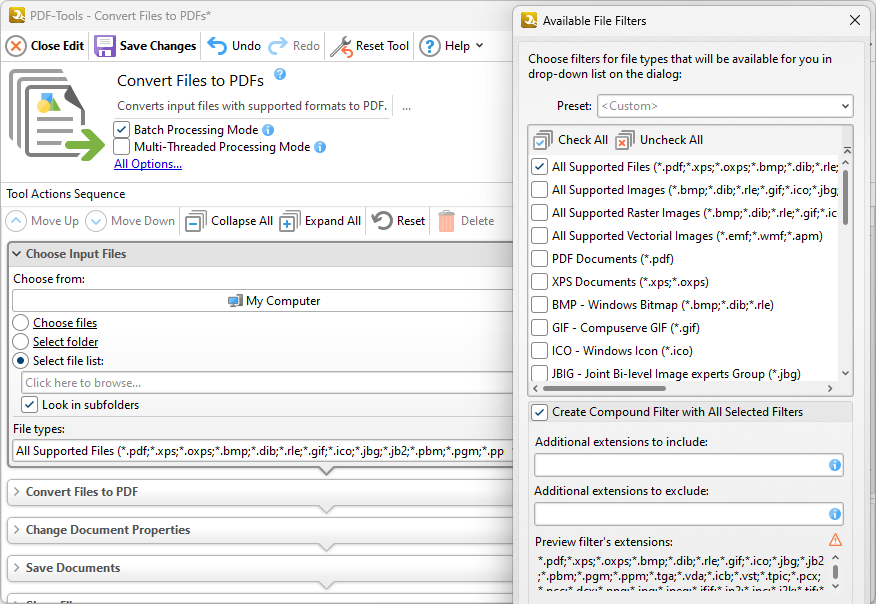The height and width of the screenshot is (604, 876).
Task: Click the filter list vertical scrollbar
Action: (846, 197)
